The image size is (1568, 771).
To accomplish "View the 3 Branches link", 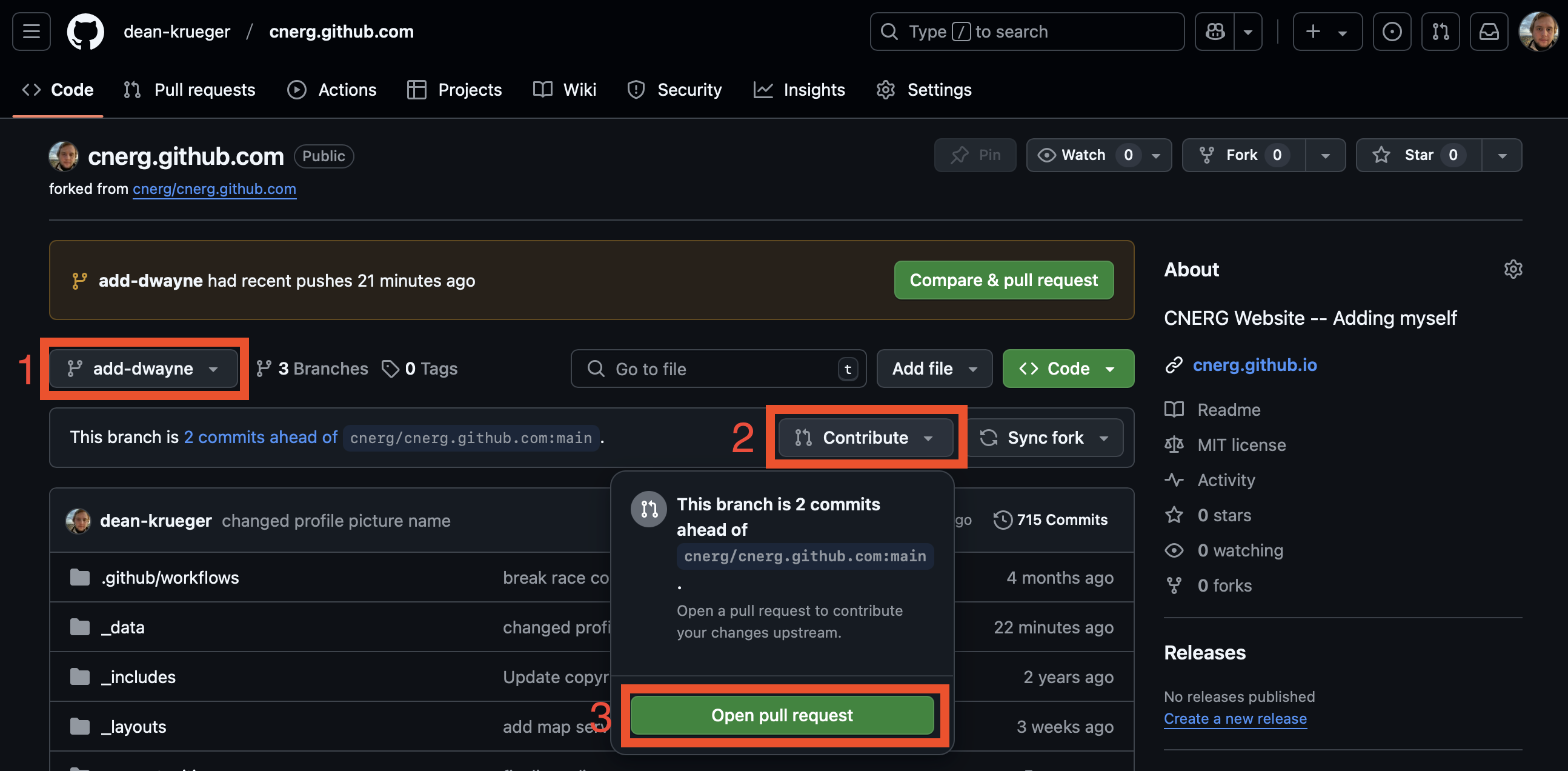I will [312, 369].
